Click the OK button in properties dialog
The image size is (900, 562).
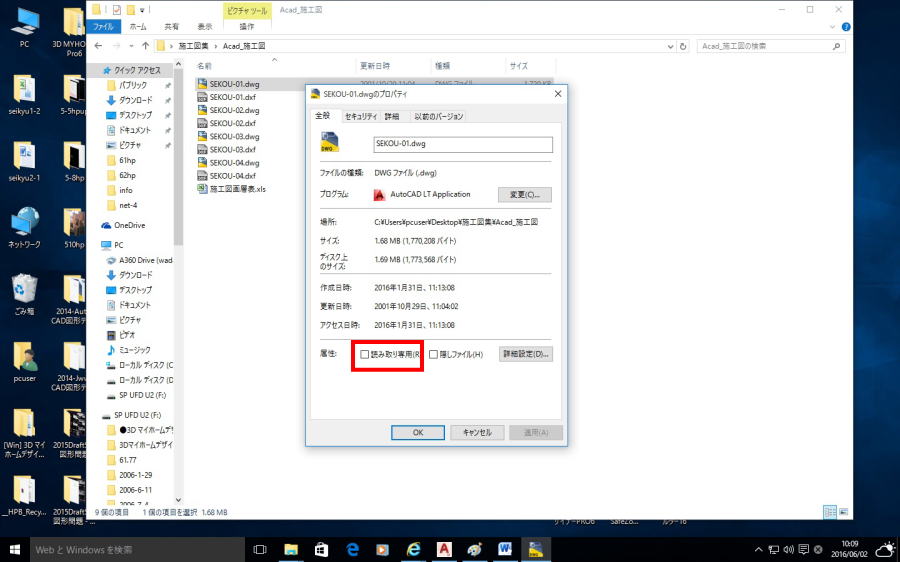pyautogui.click(x=418, y=432)
